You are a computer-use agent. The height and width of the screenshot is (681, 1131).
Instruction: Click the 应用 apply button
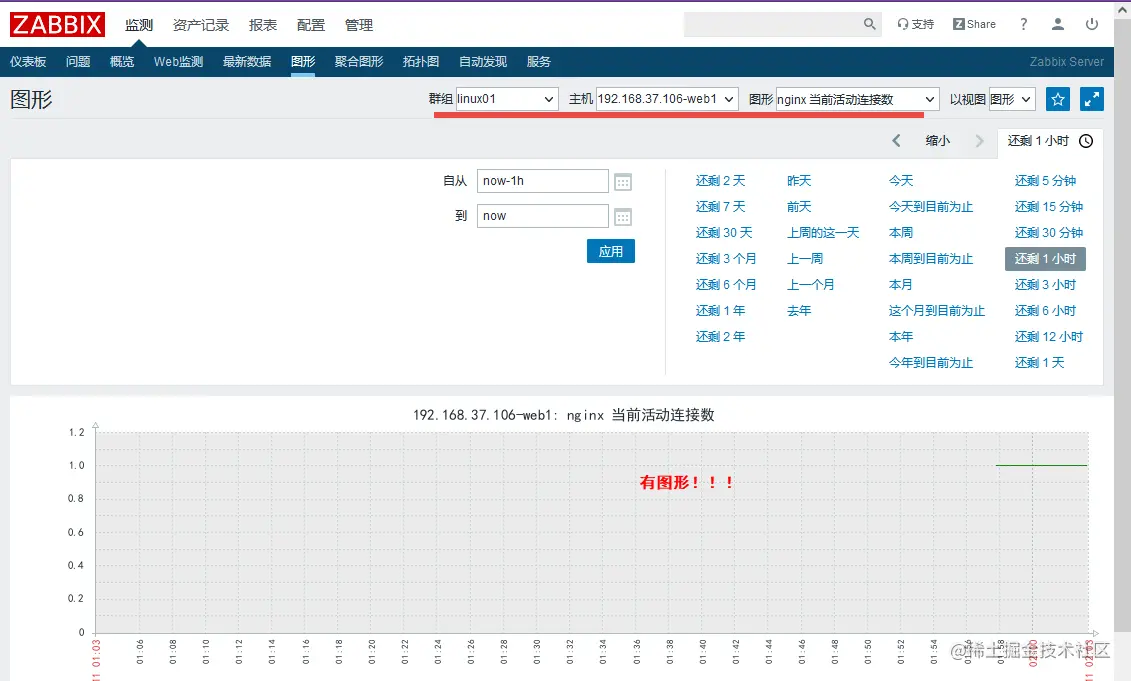pos(610,252)
